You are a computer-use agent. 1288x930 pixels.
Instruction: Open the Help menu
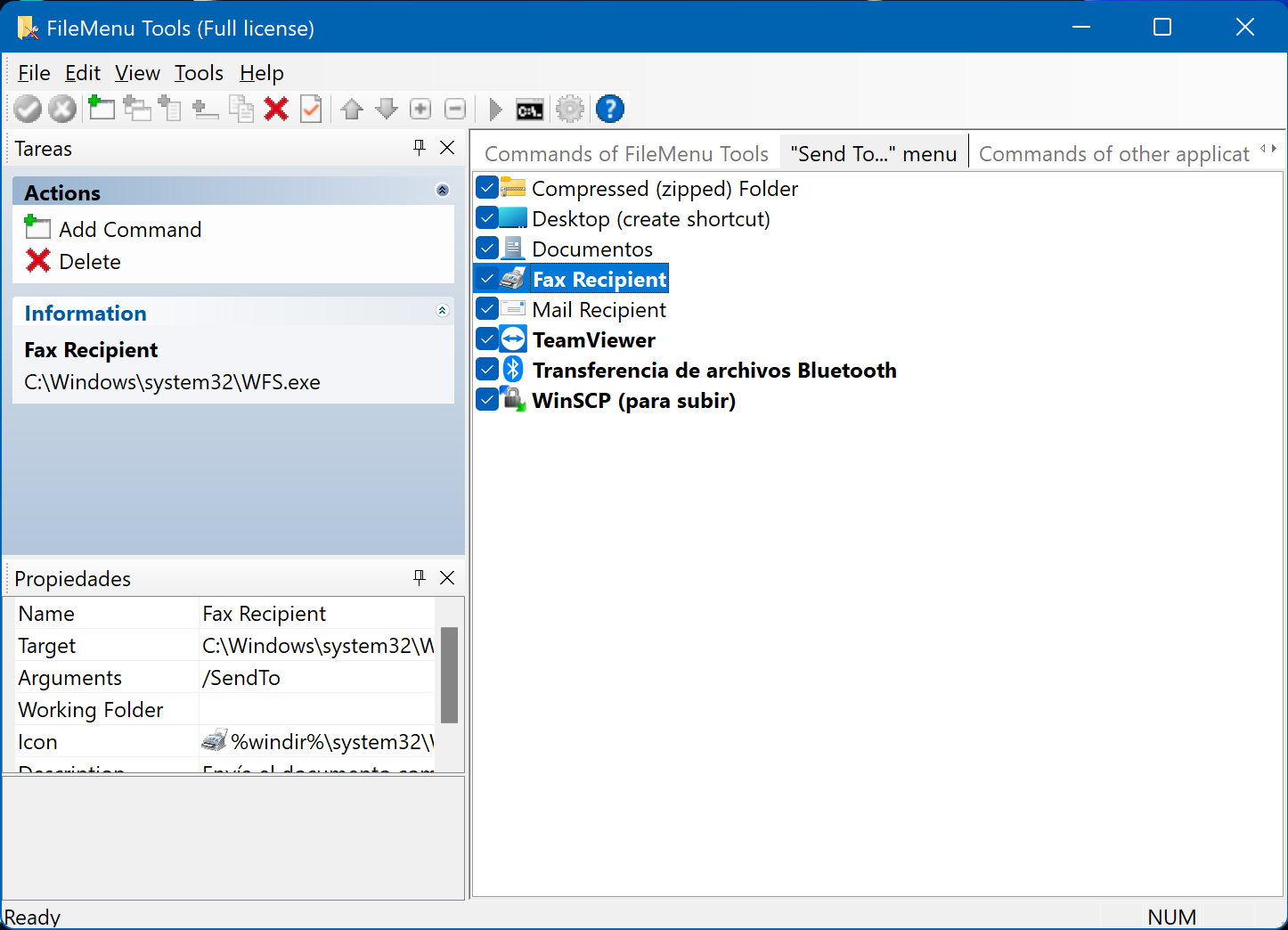(262, 73)
